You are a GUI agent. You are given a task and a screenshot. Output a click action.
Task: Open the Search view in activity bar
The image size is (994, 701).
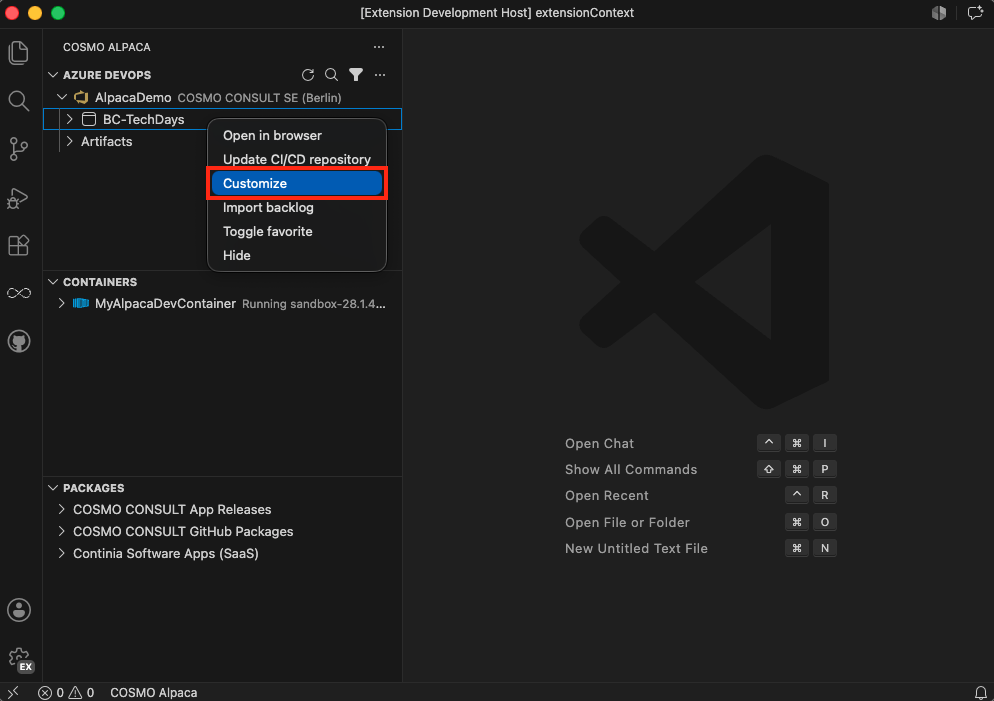18,101
